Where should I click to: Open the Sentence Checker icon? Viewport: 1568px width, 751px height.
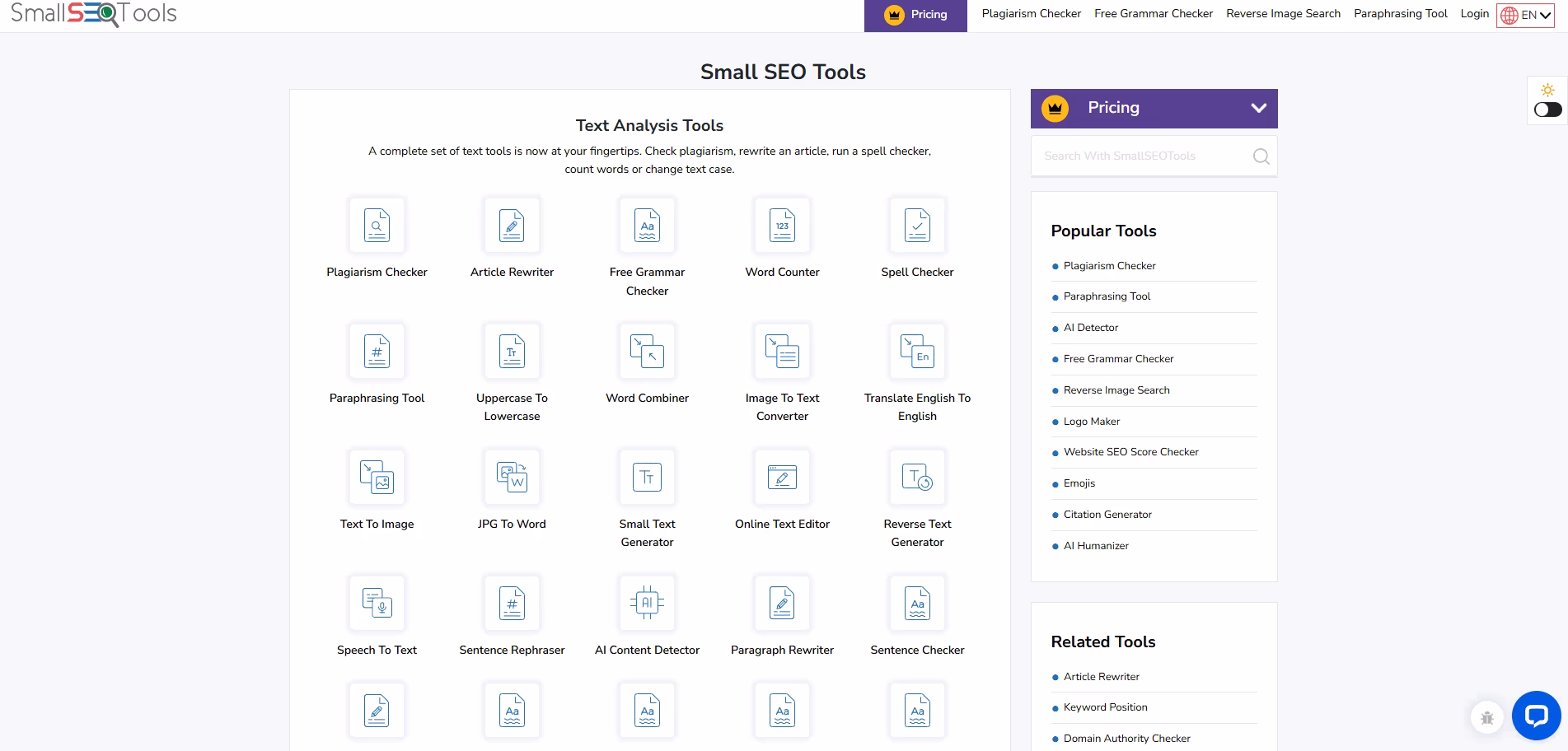click(917, 604)
